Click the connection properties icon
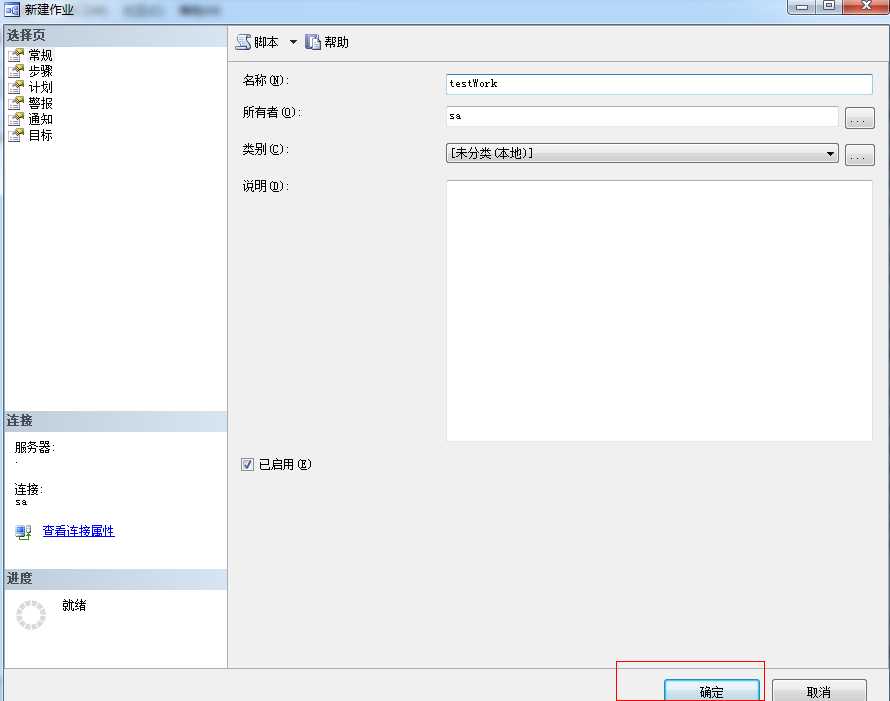 [23, 532]
